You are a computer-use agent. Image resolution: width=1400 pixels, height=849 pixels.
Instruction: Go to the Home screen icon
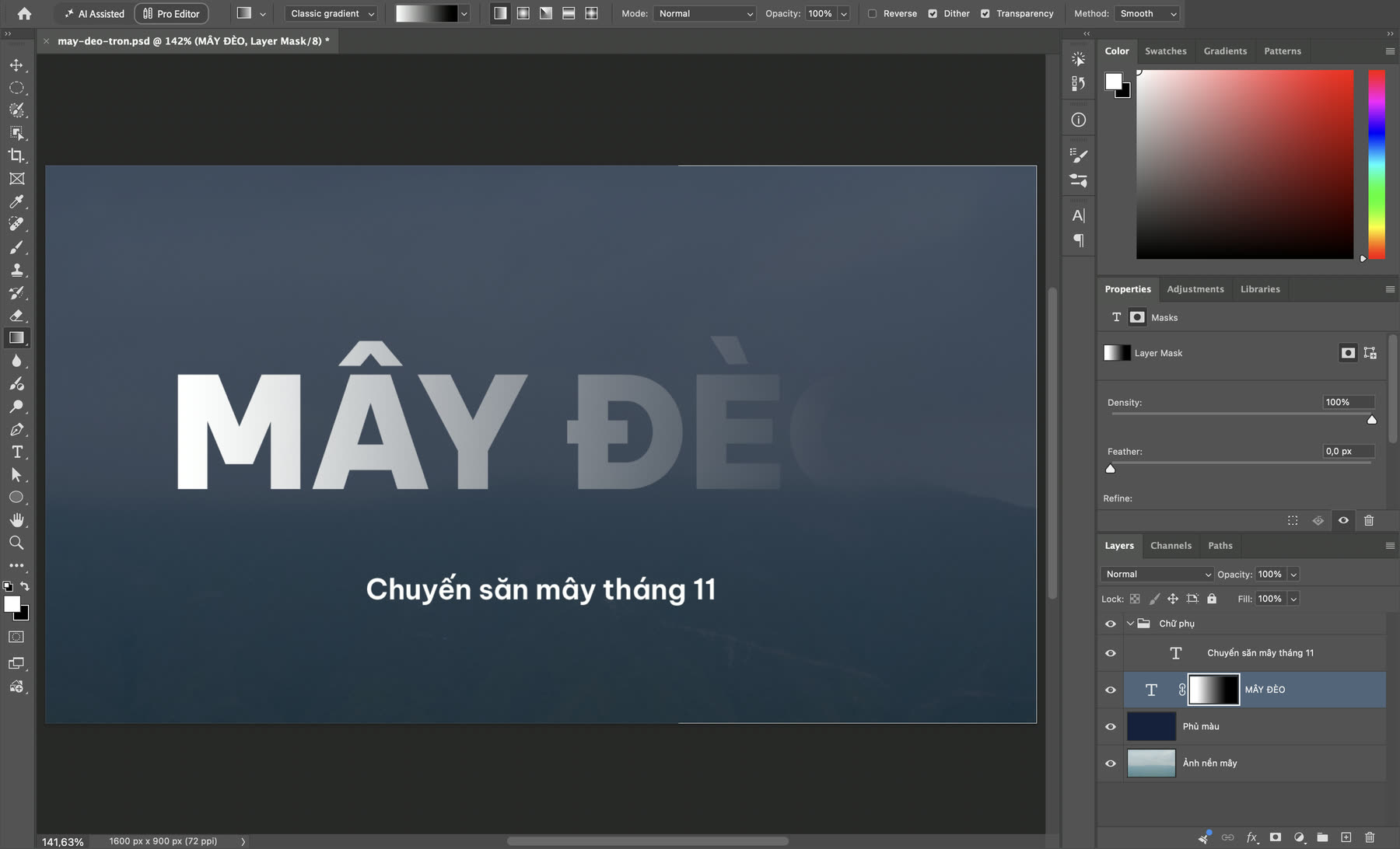pos(24,13)
